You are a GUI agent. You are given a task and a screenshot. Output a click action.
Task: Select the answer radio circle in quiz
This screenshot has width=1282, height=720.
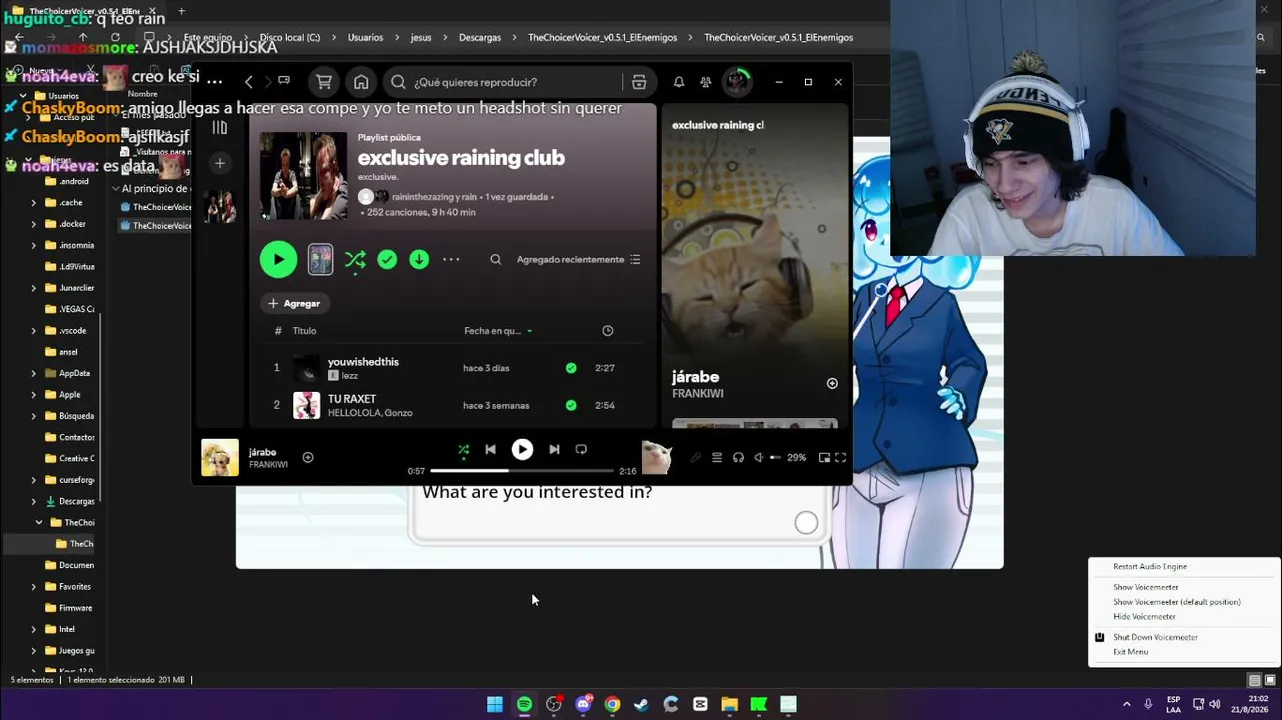click(x=806, y=523)
